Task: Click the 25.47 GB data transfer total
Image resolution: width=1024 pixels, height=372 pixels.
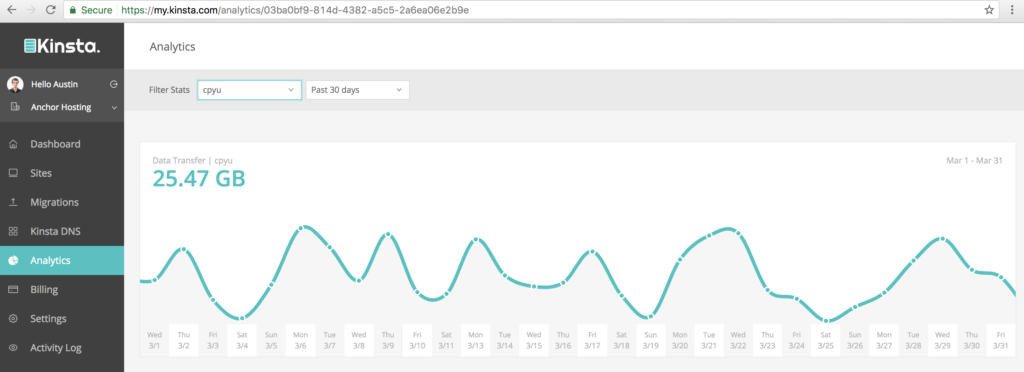Action: pos(199,178)
